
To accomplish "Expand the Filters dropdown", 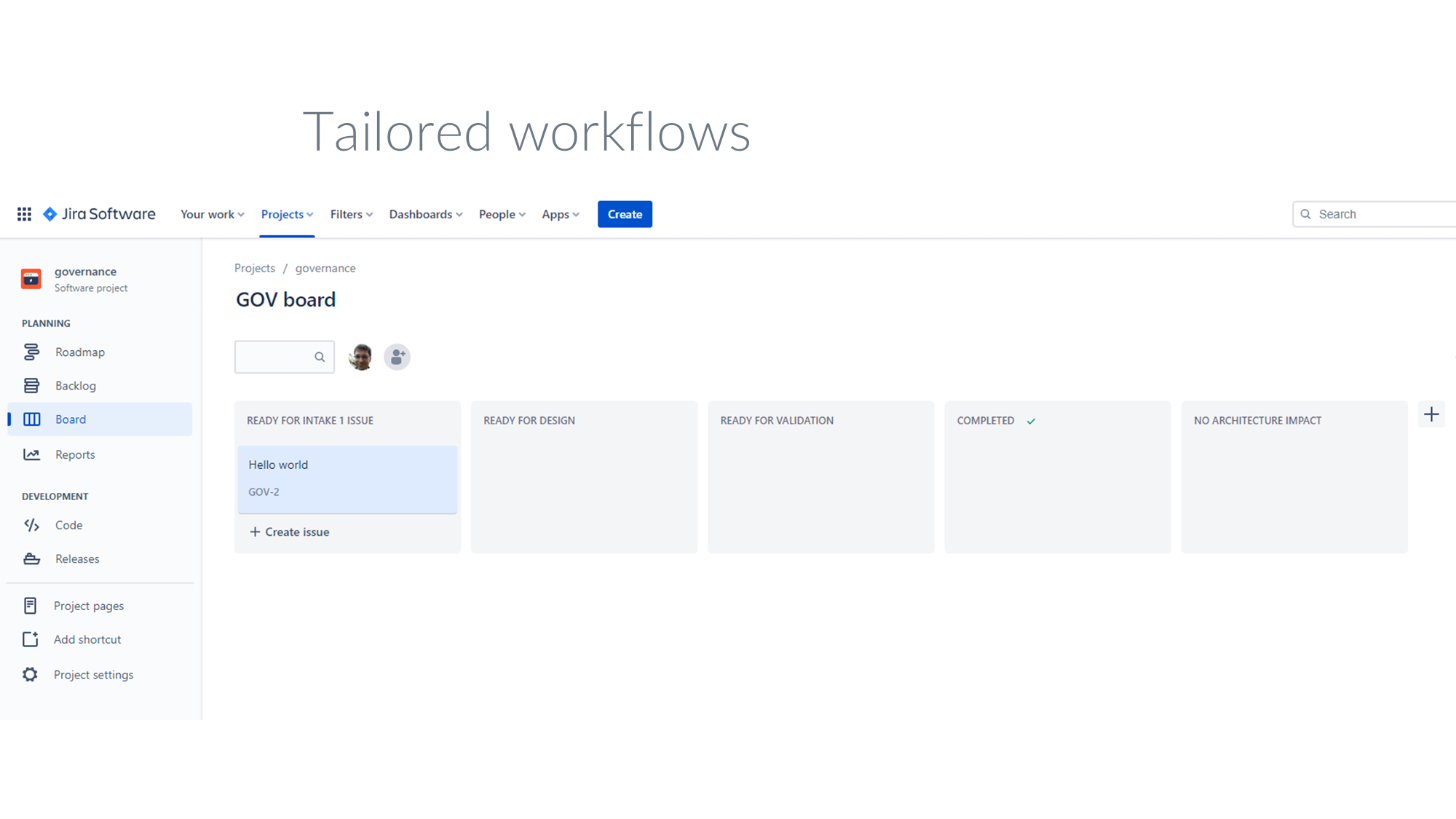I will point(351,215).
